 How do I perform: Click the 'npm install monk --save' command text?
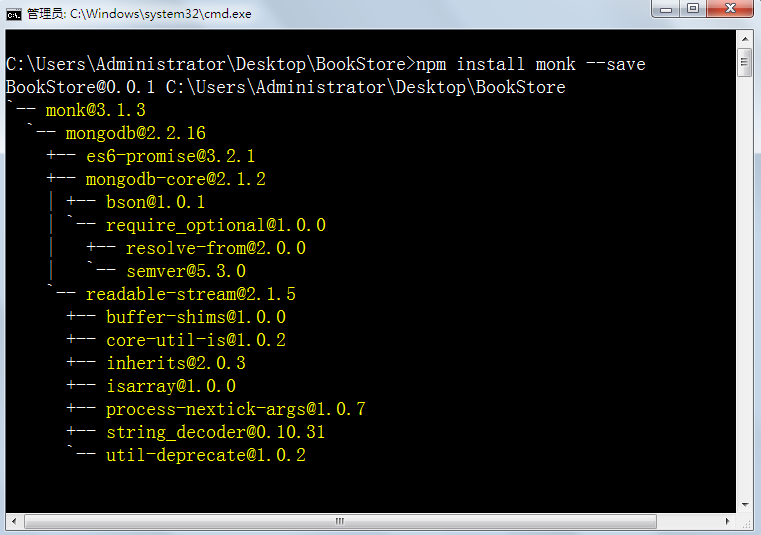click(531, 64)
